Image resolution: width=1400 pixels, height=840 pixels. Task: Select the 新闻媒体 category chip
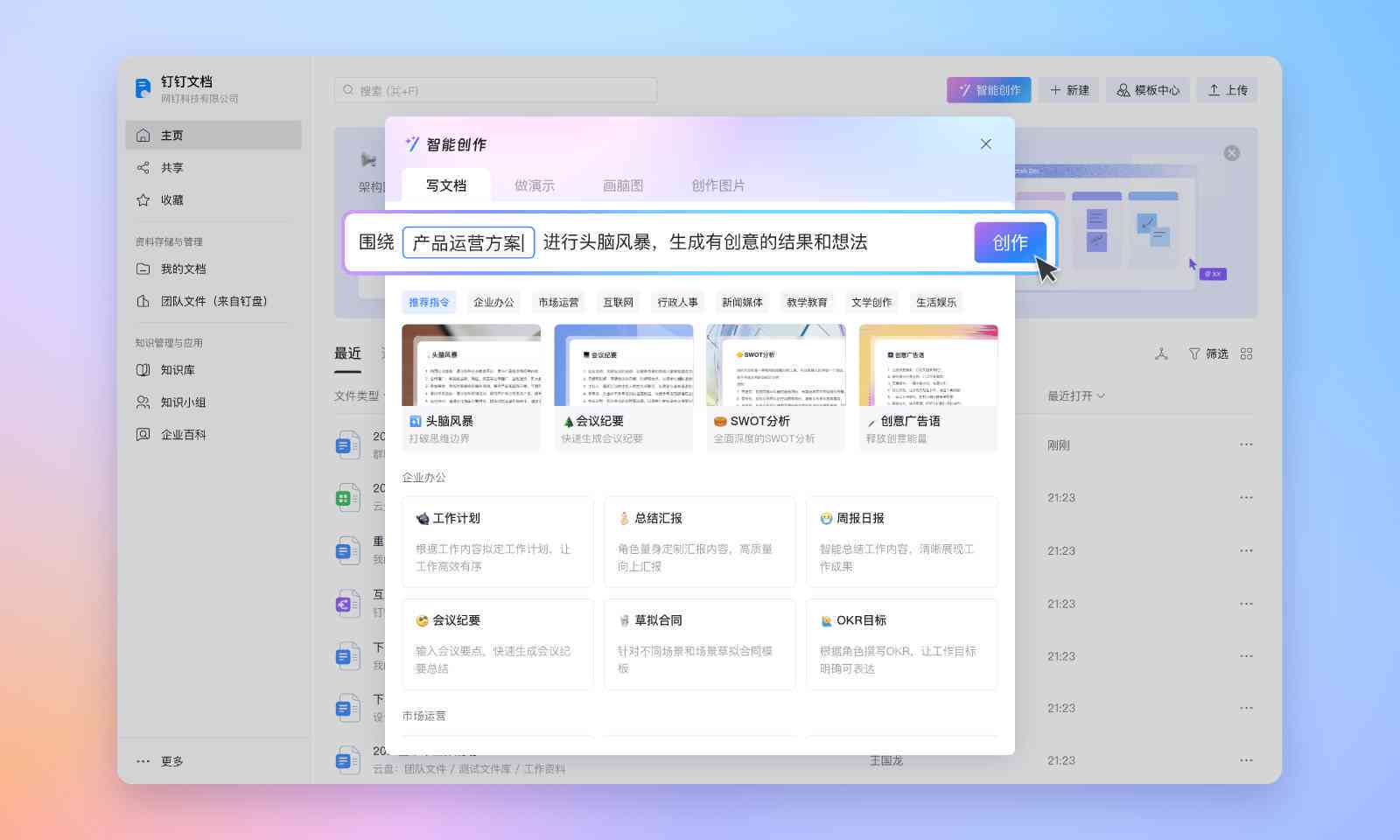pyautogui.click(x=742, y=302)
